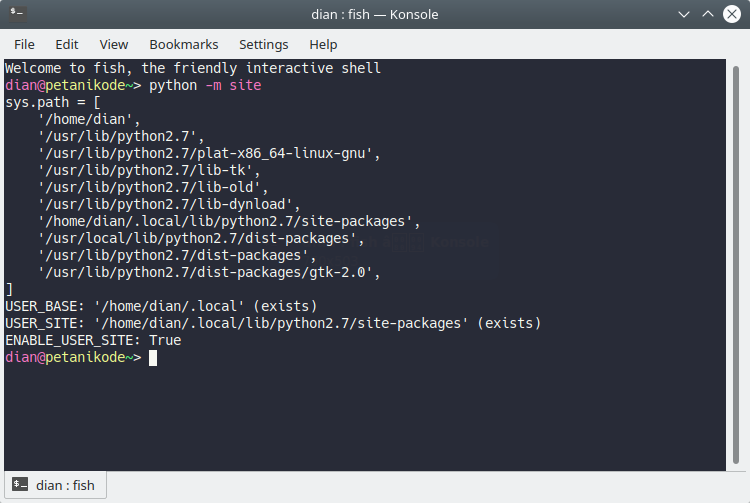Click the "python -m site" command text

[205, 86]
